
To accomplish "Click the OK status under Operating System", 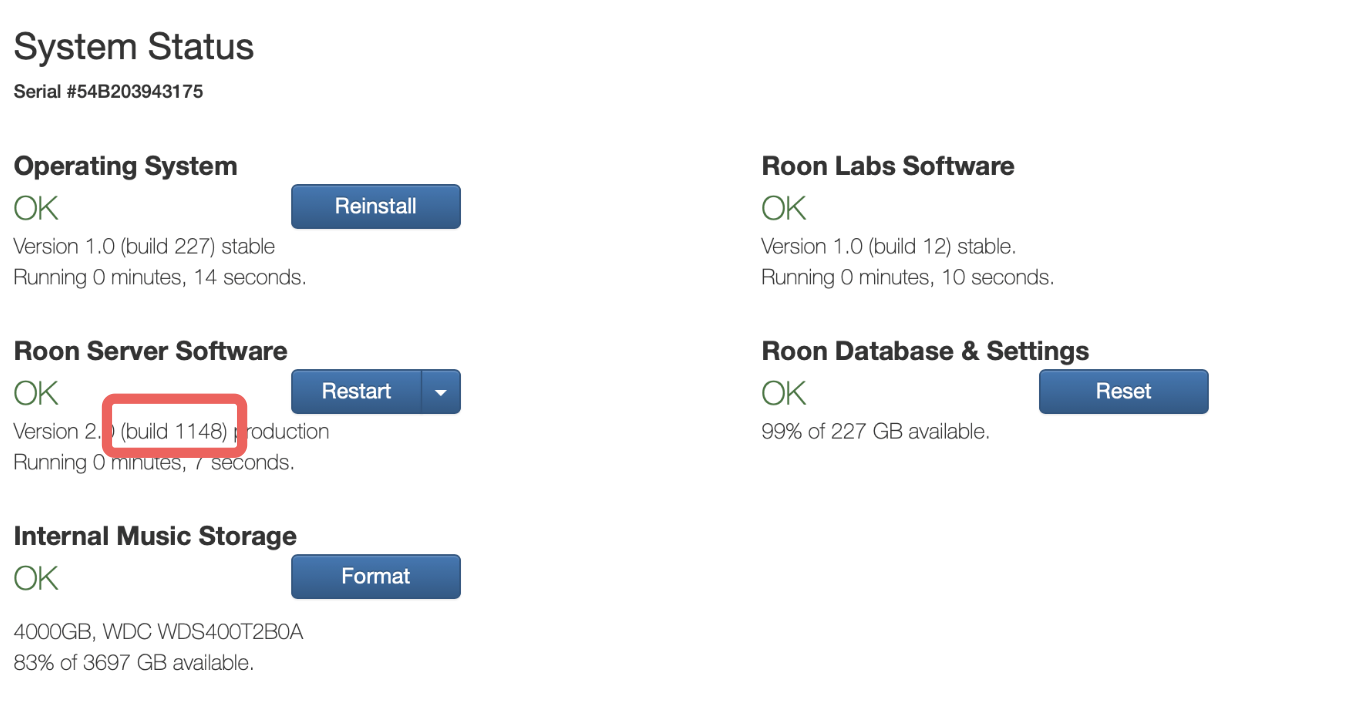I will 36,208.
